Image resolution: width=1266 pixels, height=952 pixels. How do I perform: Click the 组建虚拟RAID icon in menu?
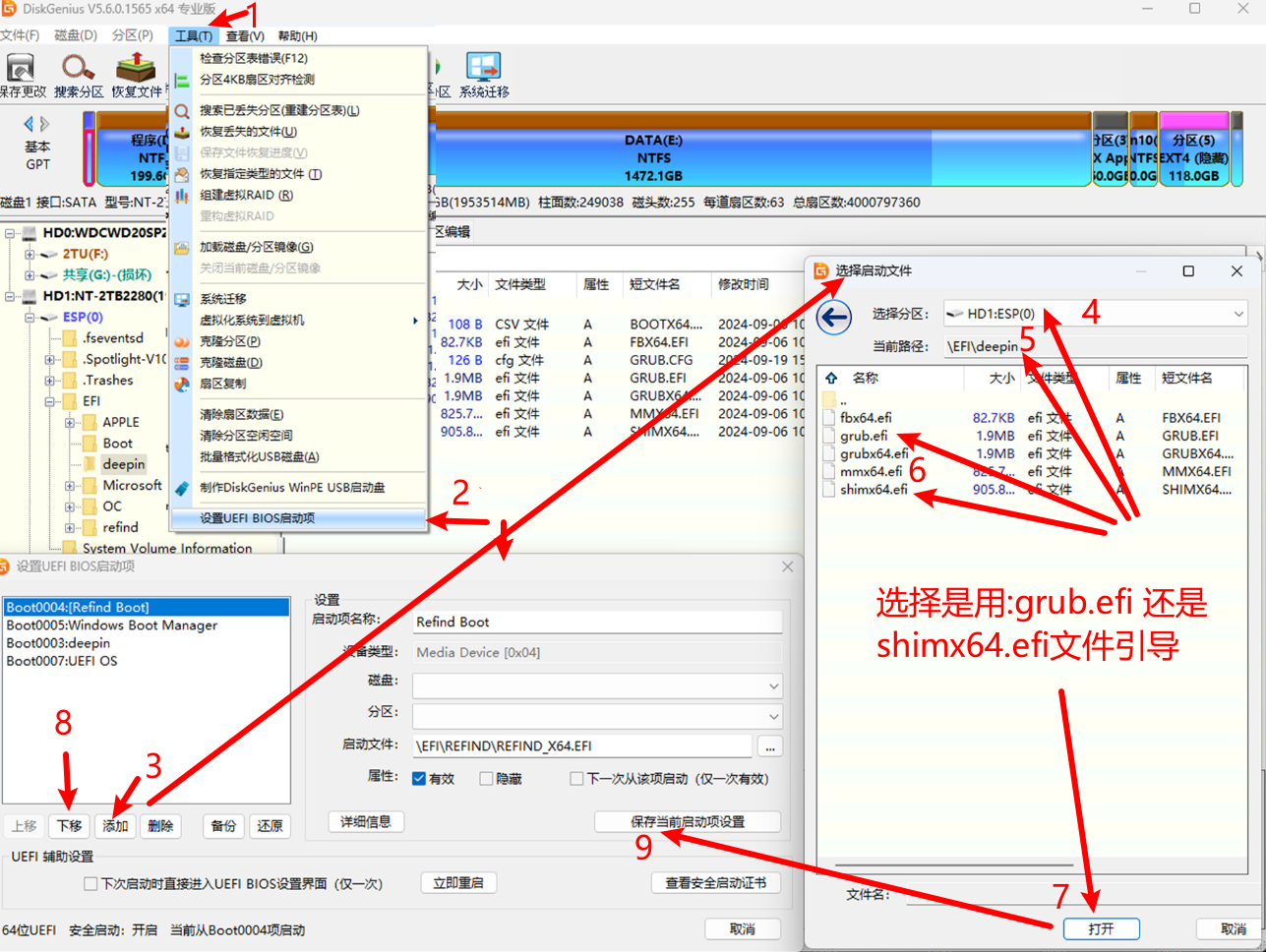click(182, 195)
